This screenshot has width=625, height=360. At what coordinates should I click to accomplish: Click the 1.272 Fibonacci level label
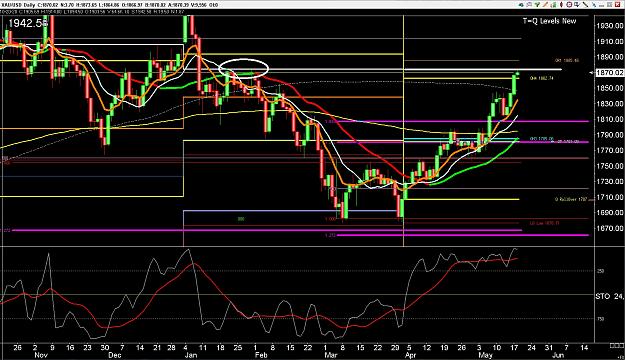(330, 235)
